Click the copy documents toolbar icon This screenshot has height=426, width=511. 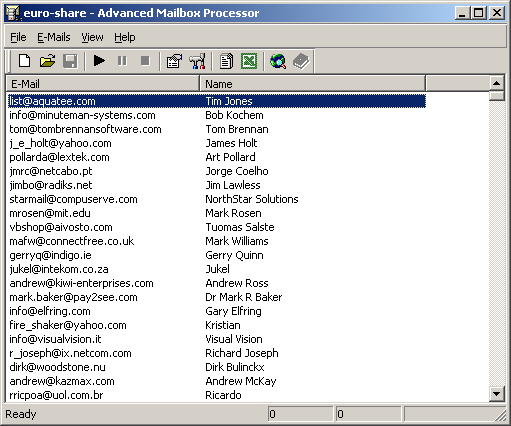tap(226, 61)
